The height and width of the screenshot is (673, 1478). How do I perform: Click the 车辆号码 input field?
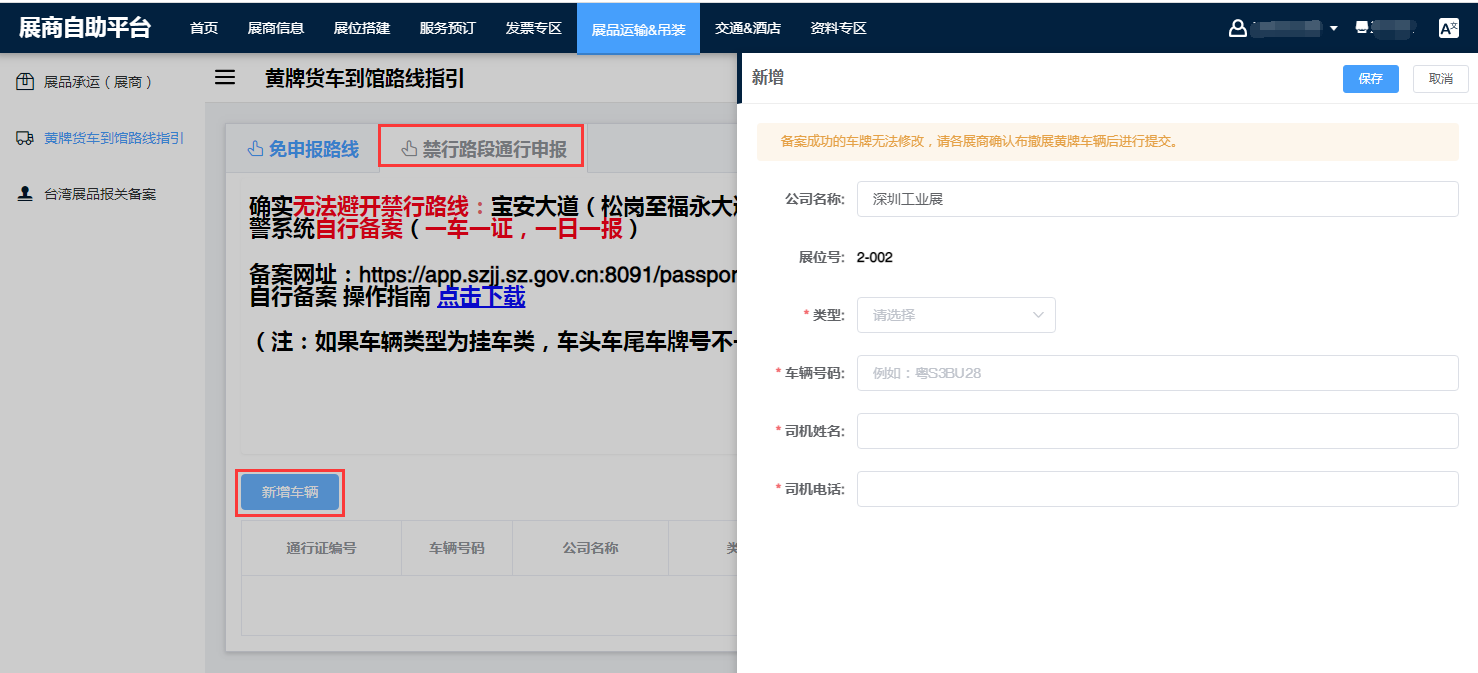click(1156, 373)
